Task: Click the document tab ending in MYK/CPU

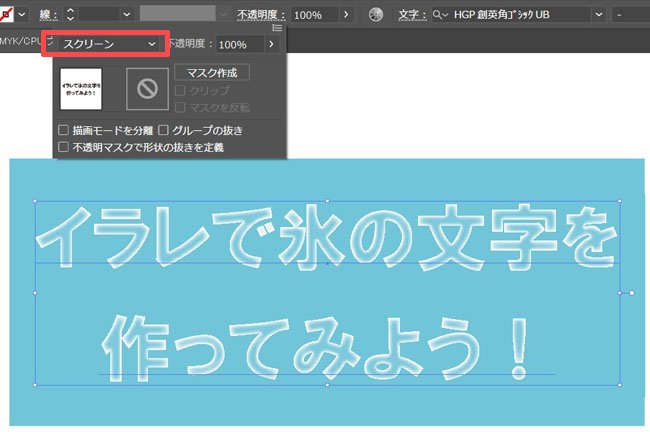Action: click(x=20, y=41)
